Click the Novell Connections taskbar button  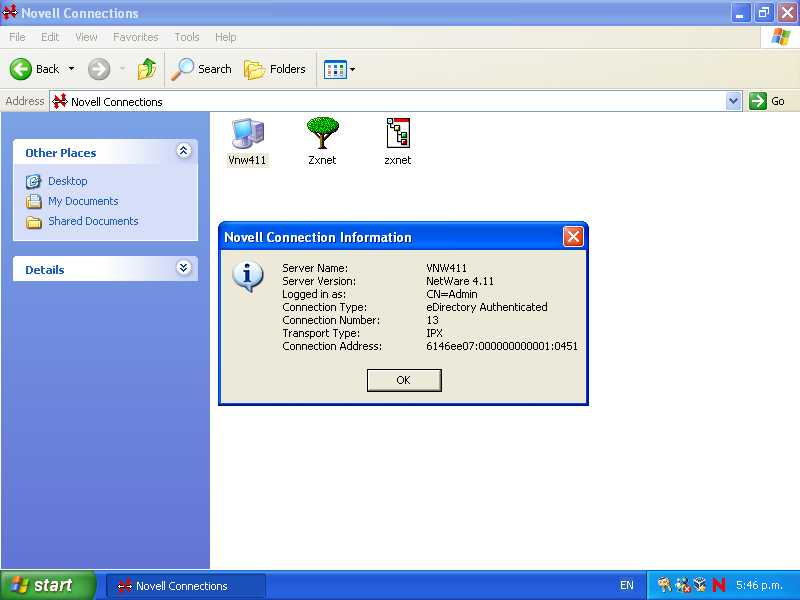tap(186, 586)
